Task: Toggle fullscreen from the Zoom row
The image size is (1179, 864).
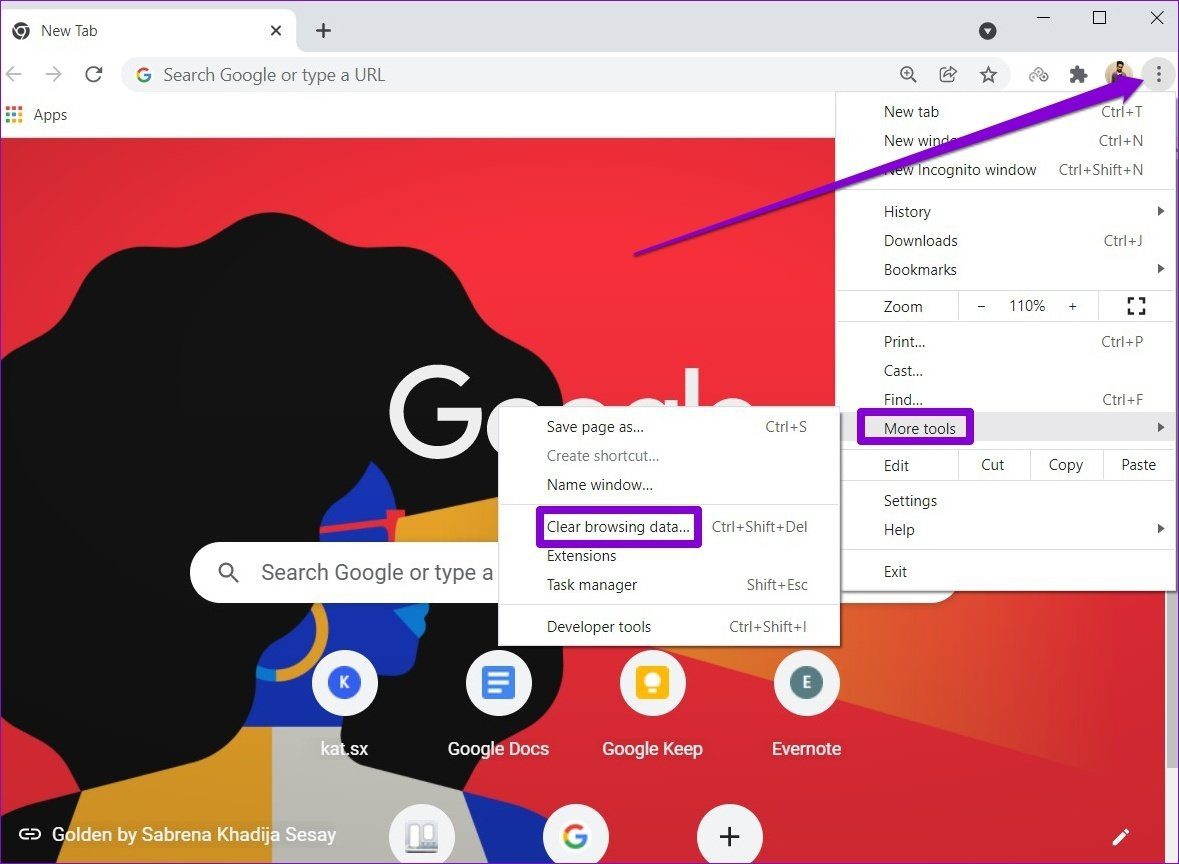Action: (1136, 306)
